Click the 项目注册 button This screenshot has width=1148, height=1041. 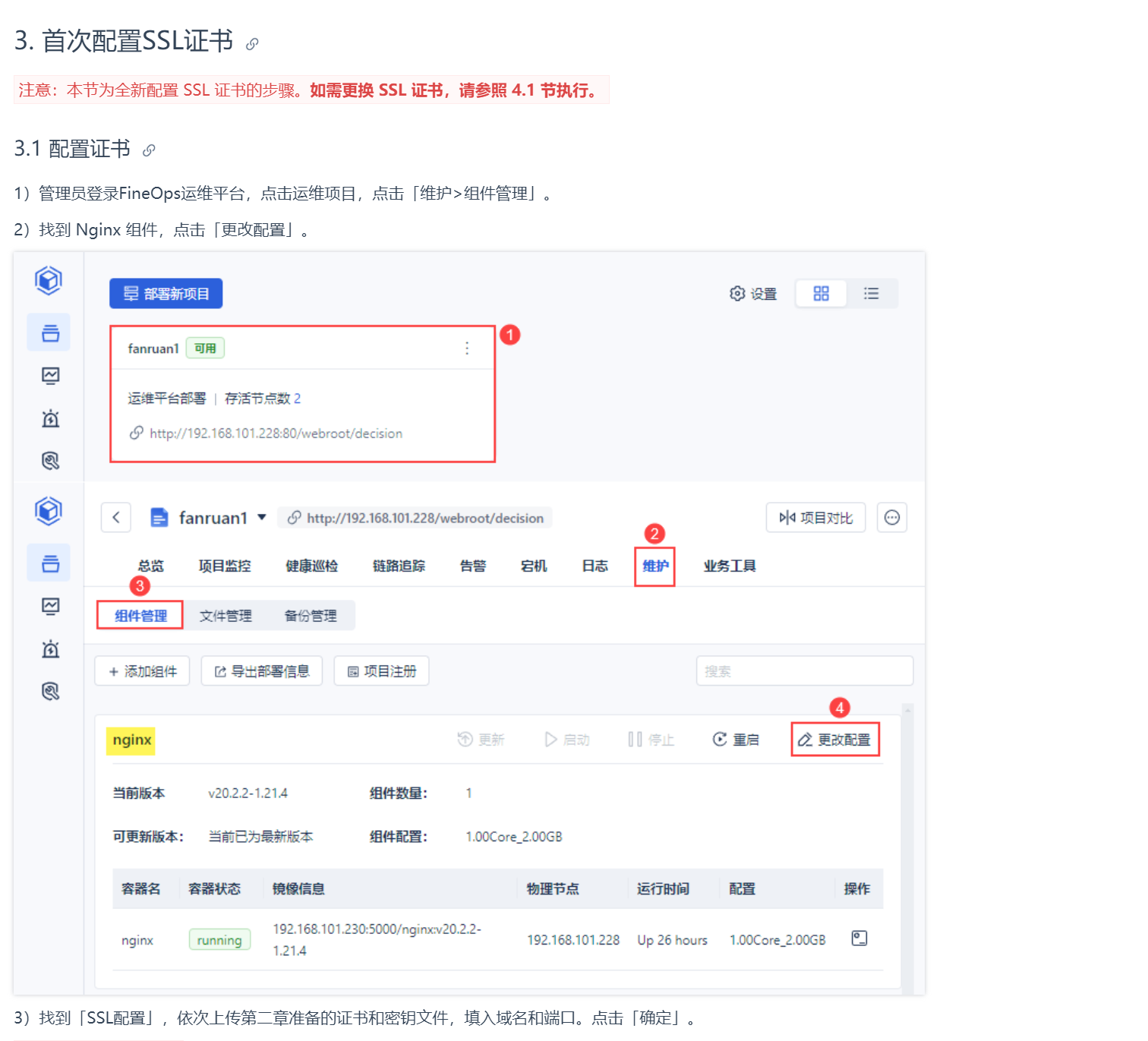pyautogui.click(x=382, y=671)
